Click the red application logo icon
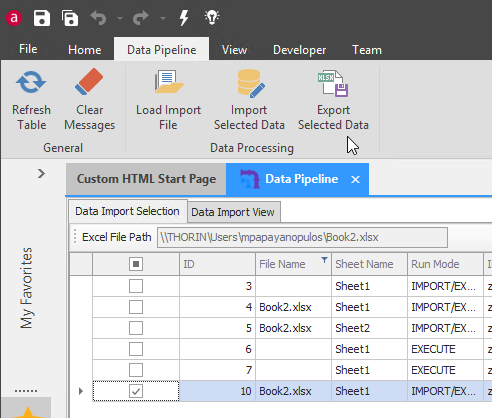This screenshot has width=492, height=418. [x=14, y=18]
